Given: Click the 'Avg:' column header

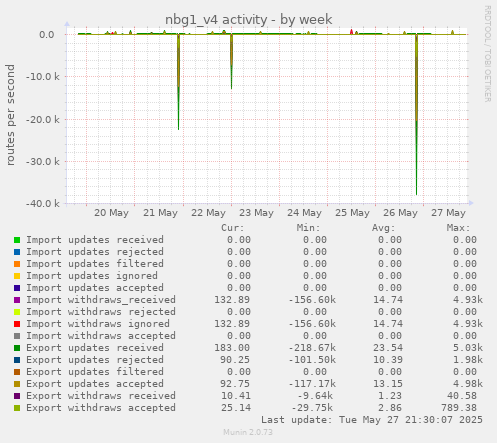Looking at the screenshot, I should [383, 228].
